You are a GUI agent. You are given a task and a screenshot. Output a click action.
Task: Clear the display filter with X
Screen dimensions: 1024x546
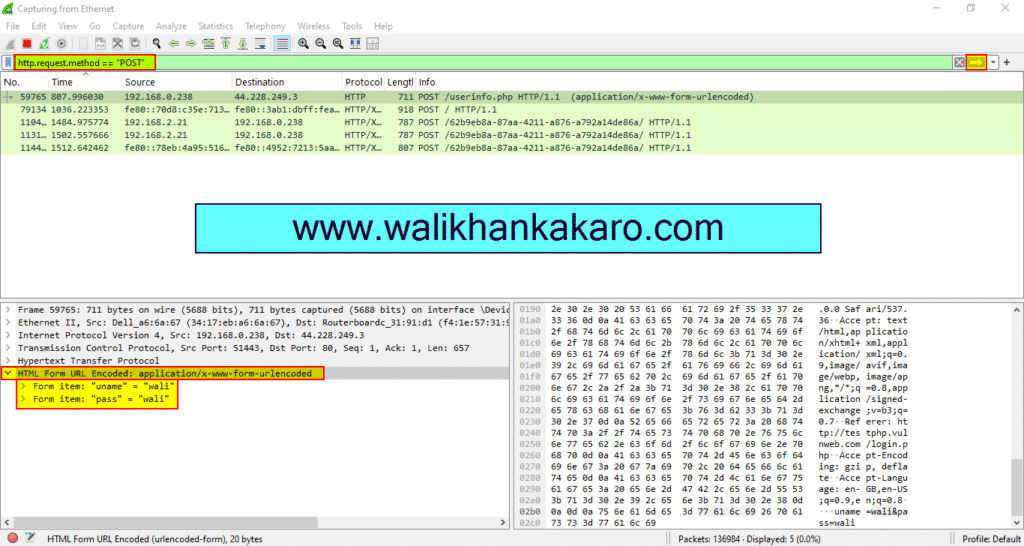coord(959,63)
